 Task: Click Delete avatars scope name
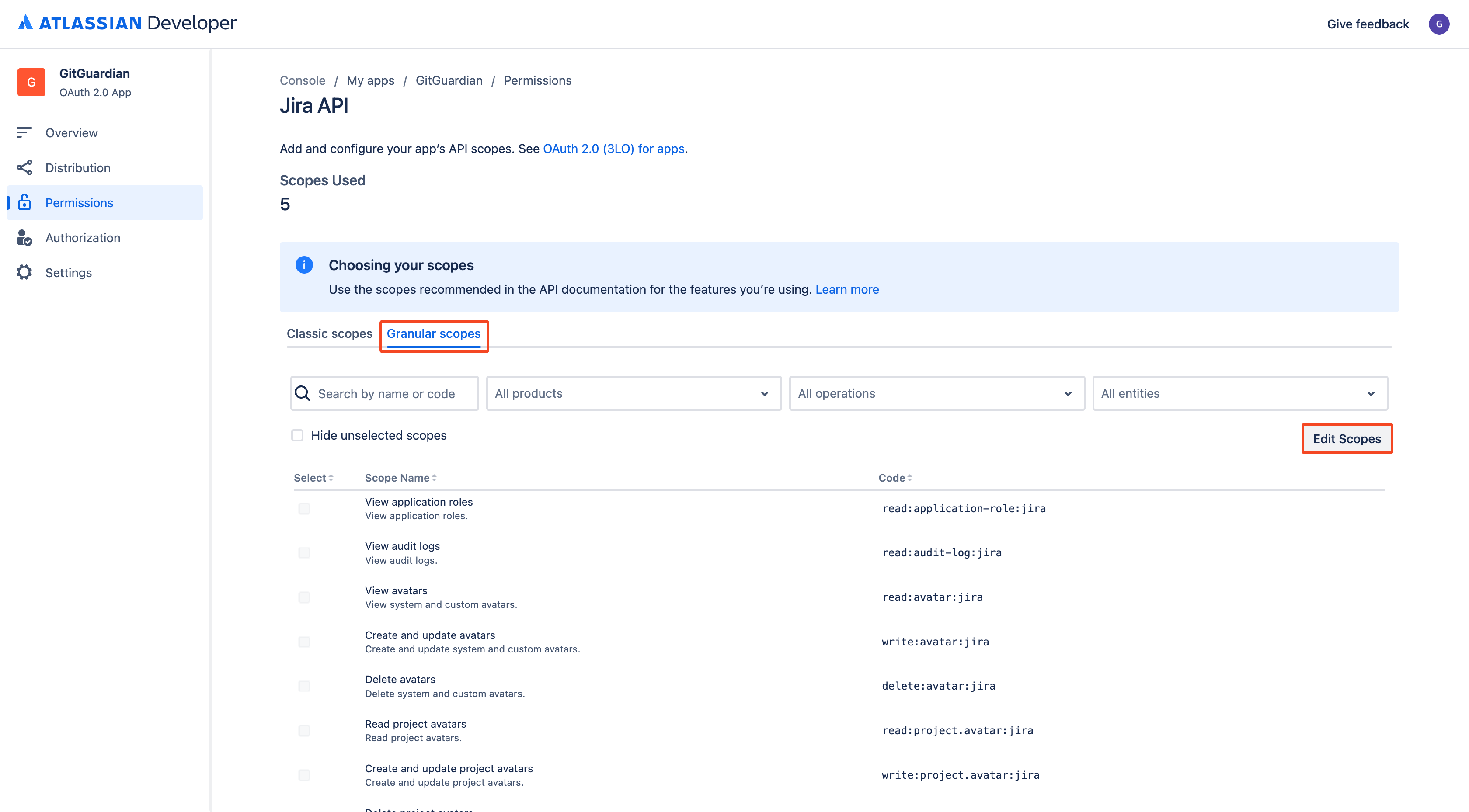pyautogui.click(x=400, y=680)
